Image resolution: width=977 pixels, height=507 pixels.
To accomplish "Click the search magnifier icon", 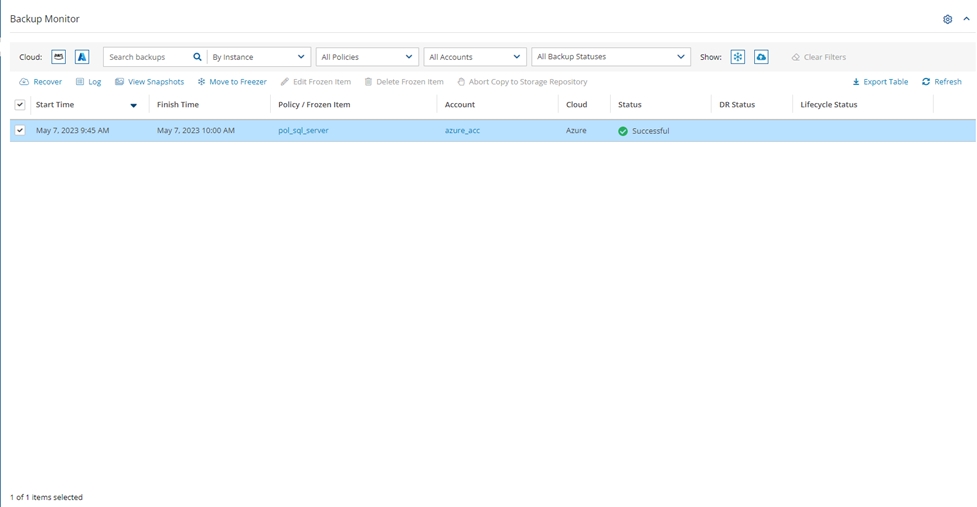I will click(197, 57).
